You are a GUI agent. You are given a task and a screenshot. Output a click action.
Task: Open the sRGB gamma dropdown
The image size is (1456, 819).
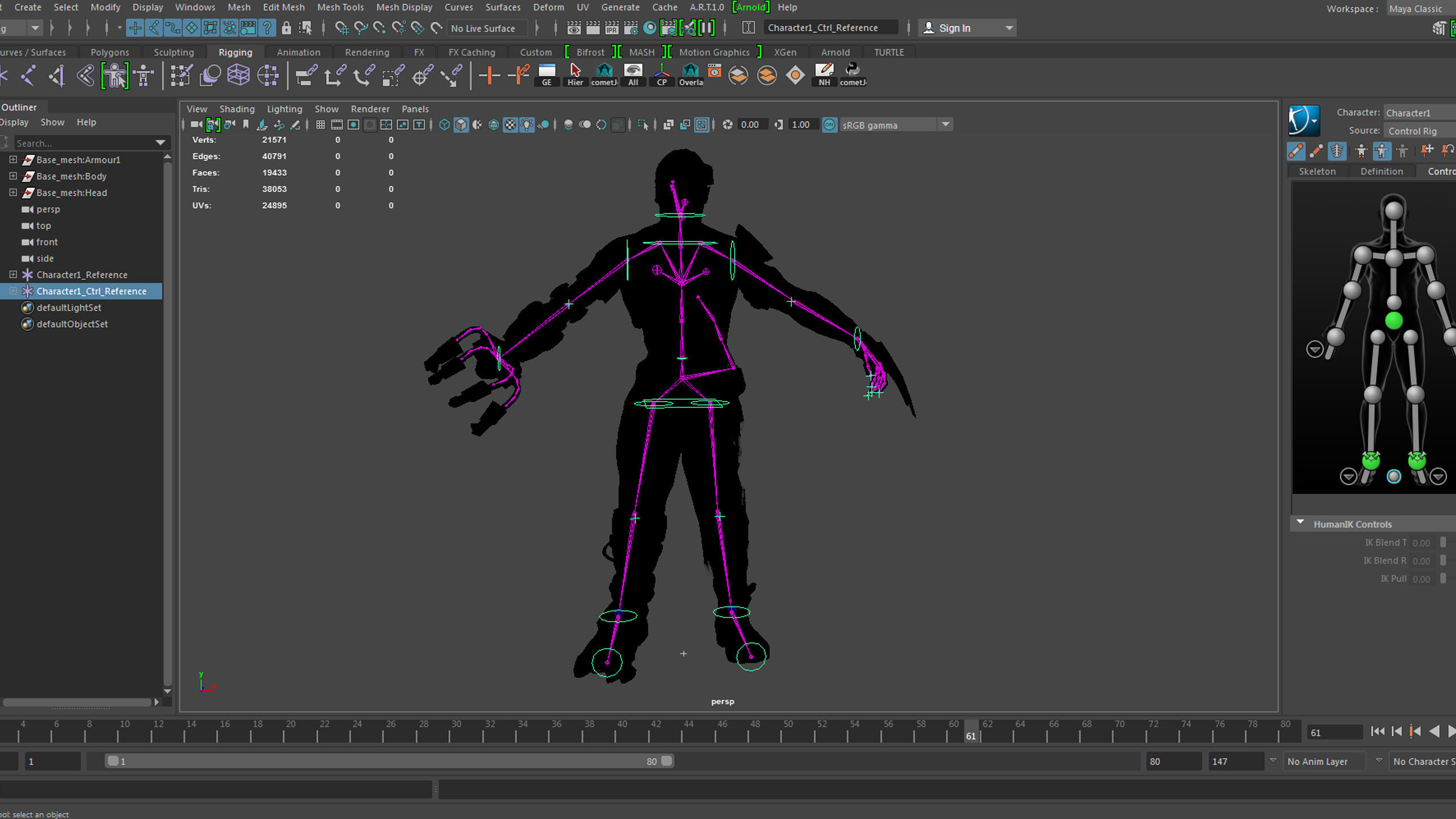click(x=945, y=125)
